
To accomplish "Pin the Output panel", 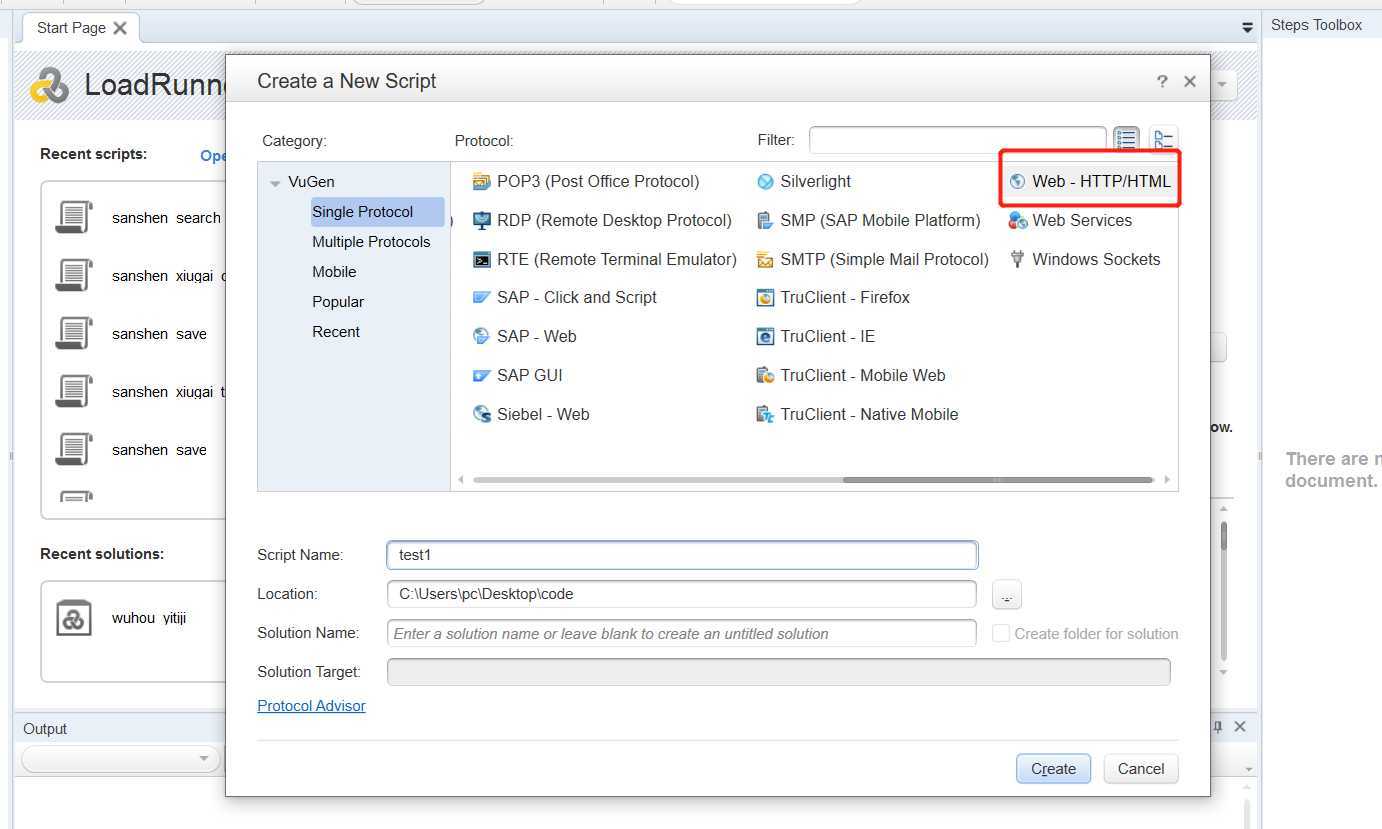I will 1217,727.
